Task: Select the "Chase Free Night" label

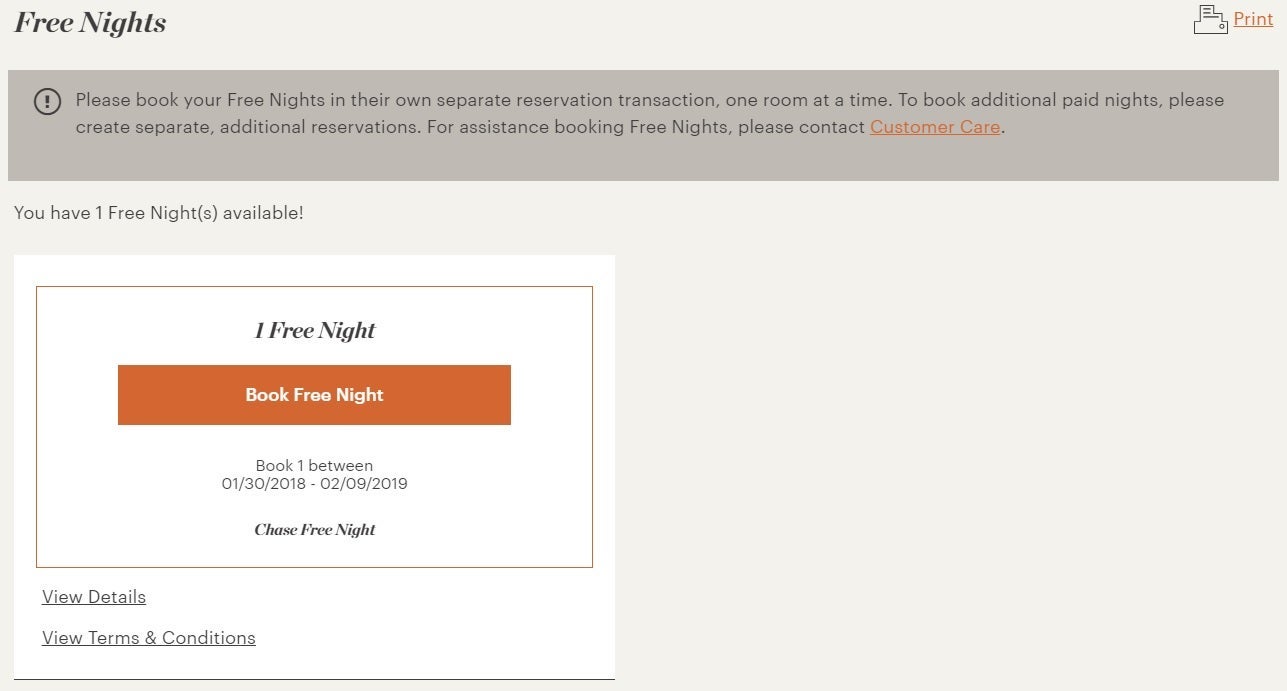Action: click(314, 530)
